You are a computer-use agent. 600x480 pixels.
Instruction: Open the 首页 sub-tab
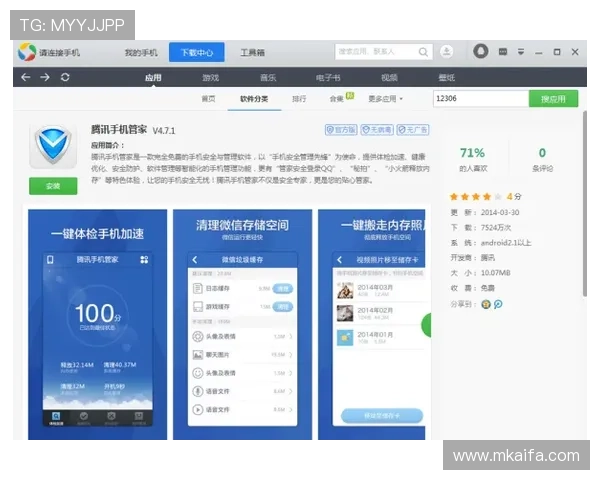tap(208, 99)
